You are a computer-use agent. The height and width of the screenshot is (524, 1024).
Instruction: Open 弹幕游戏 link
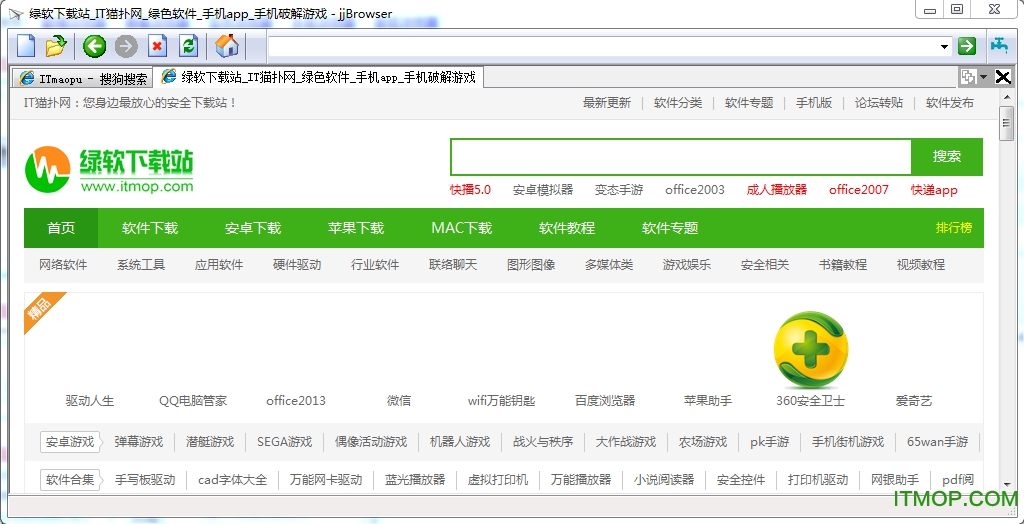(x=138, y=442)
